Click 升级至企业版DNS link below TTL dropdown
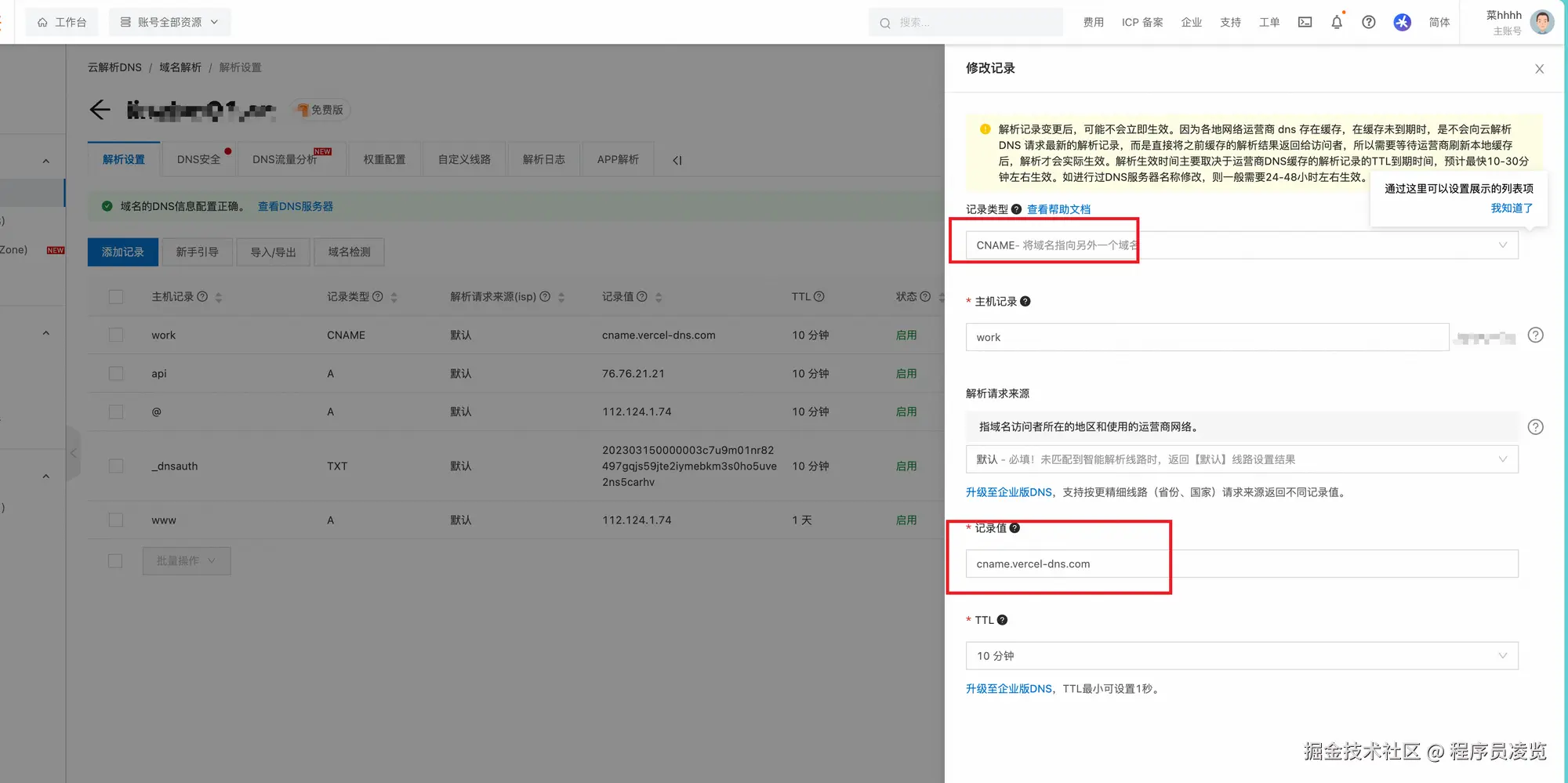Viewport: 1568px width, 783px height. pos(1009,689)
